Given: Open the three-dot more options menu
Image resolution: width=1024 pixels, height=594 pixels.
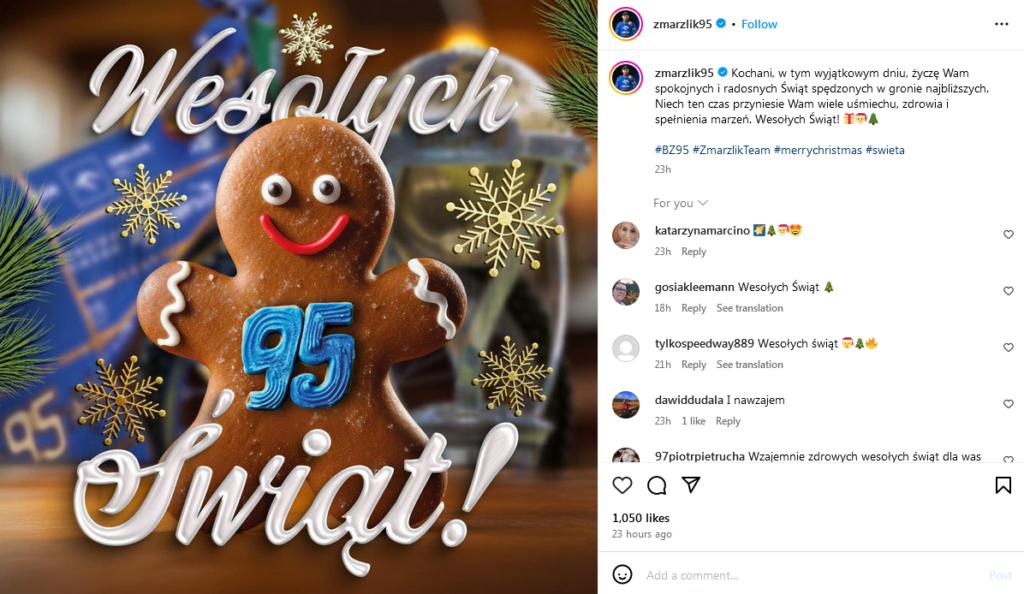Looking at the screenshot, I should (1001, 24).
